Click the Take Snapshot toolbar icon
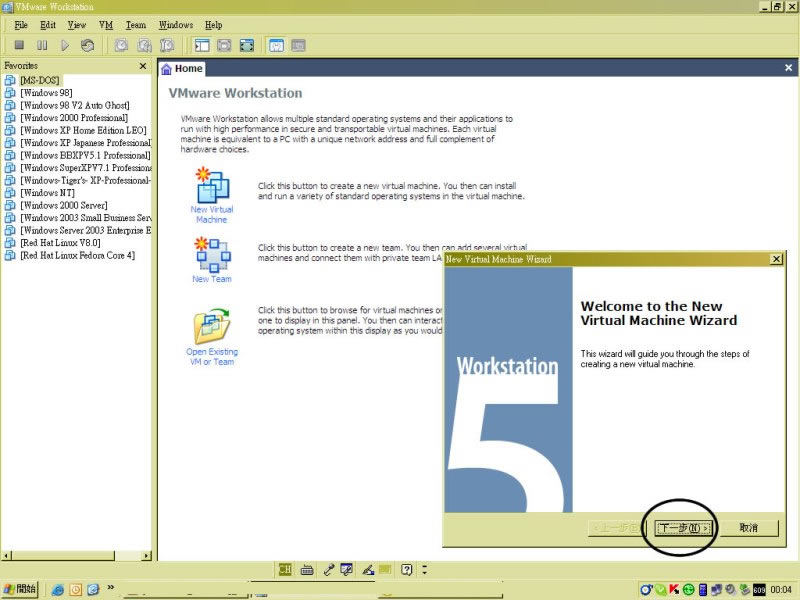Screen dimensions: 800x600 click(x=121, y=45)
